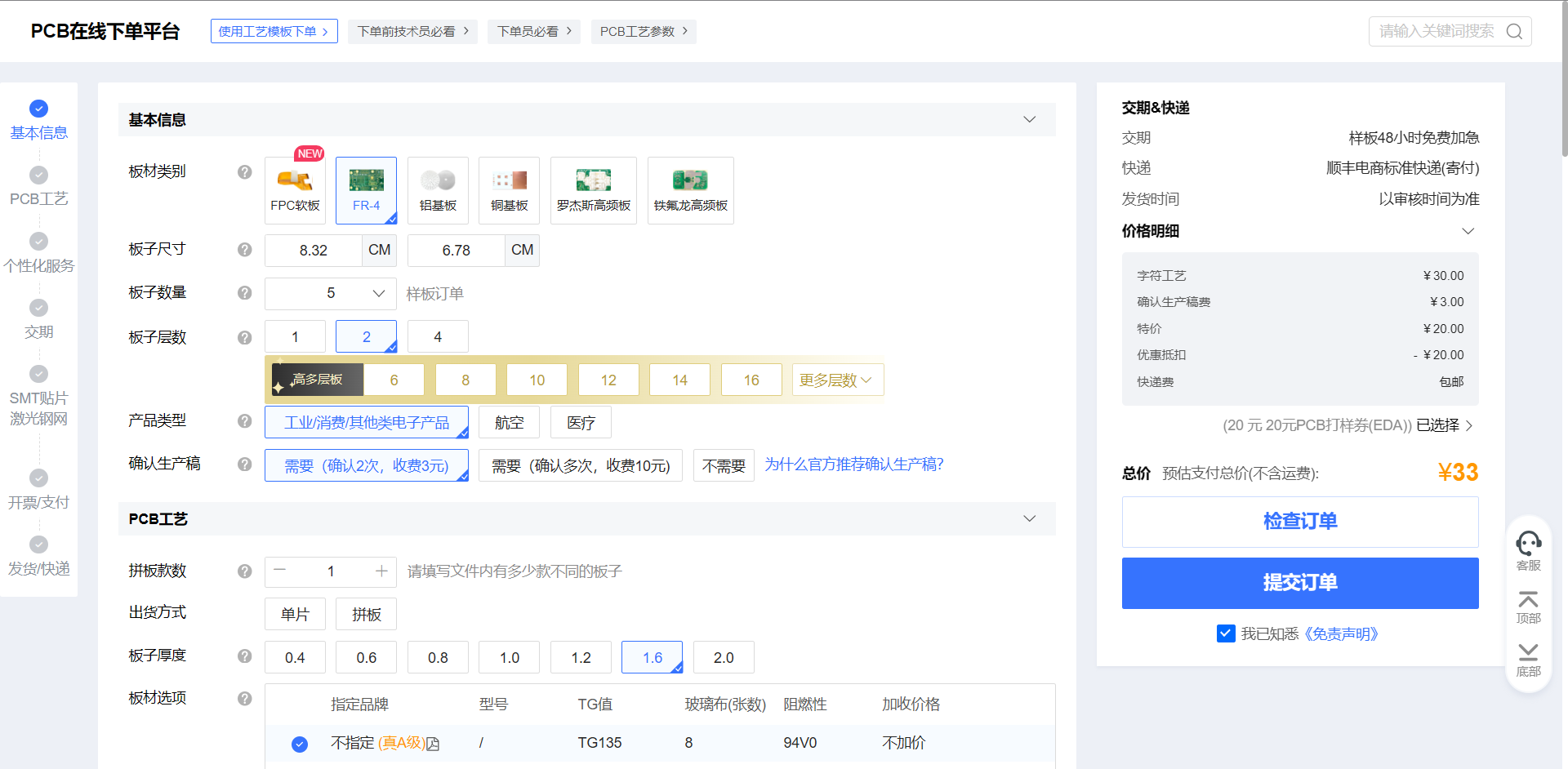Jump to 底部 with the down arrow icon

[1528, 652]
